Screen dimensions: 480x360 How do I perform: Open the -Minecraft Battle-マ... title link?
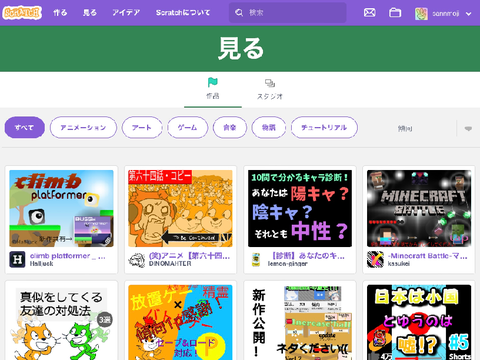428,256
